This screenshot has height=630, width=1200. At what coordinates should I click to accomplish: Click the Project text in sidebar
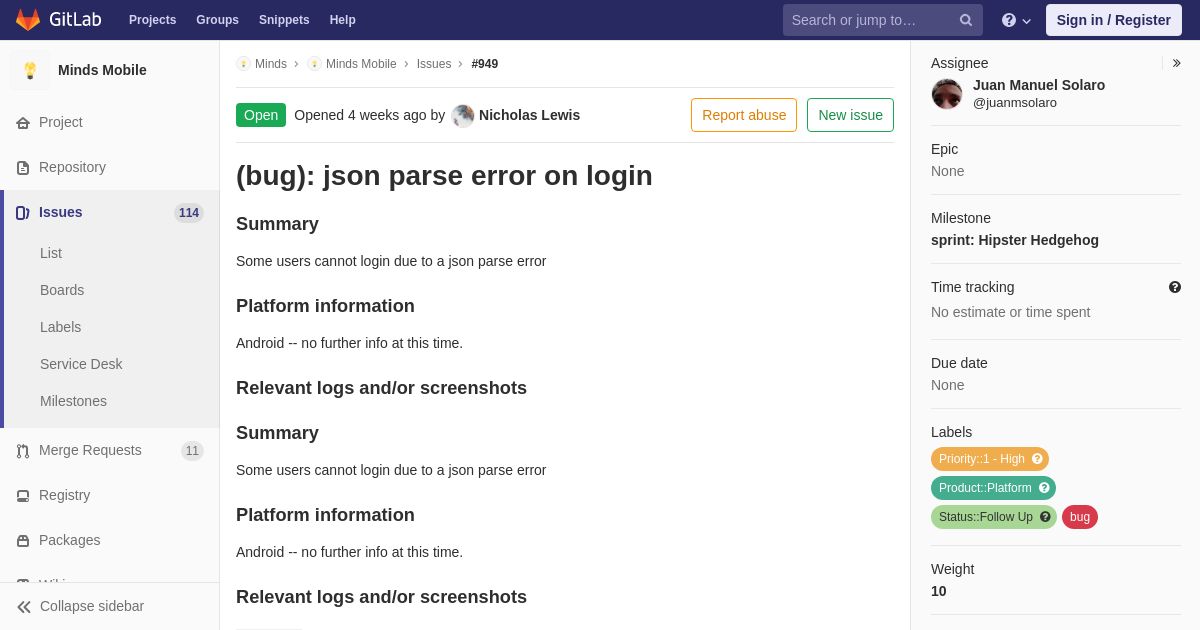[x=61, y=122]
